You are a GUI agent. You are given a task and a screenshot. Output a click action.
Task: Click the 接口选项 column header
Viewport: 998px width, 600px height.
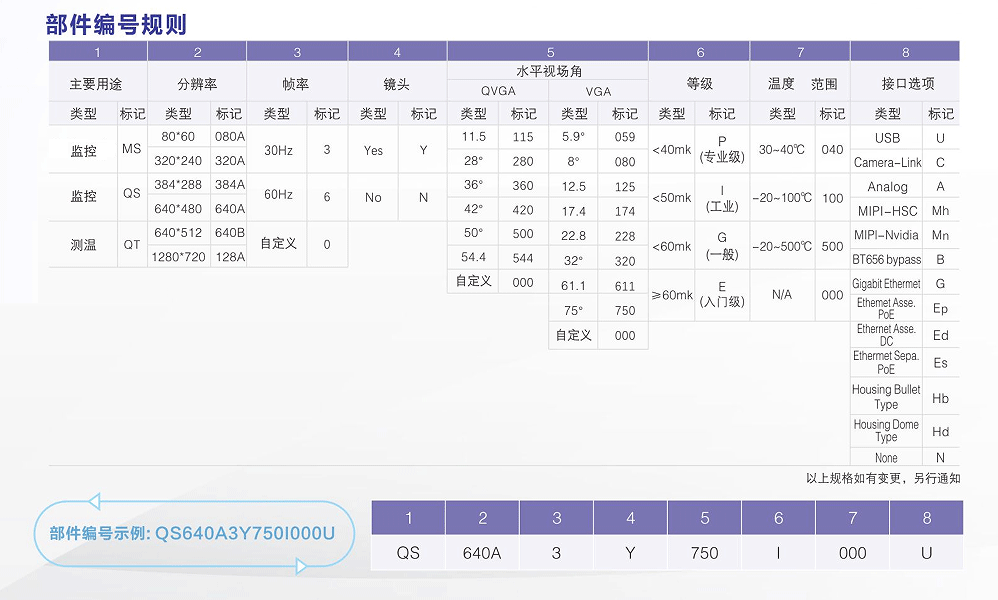[x=904, y=84]
